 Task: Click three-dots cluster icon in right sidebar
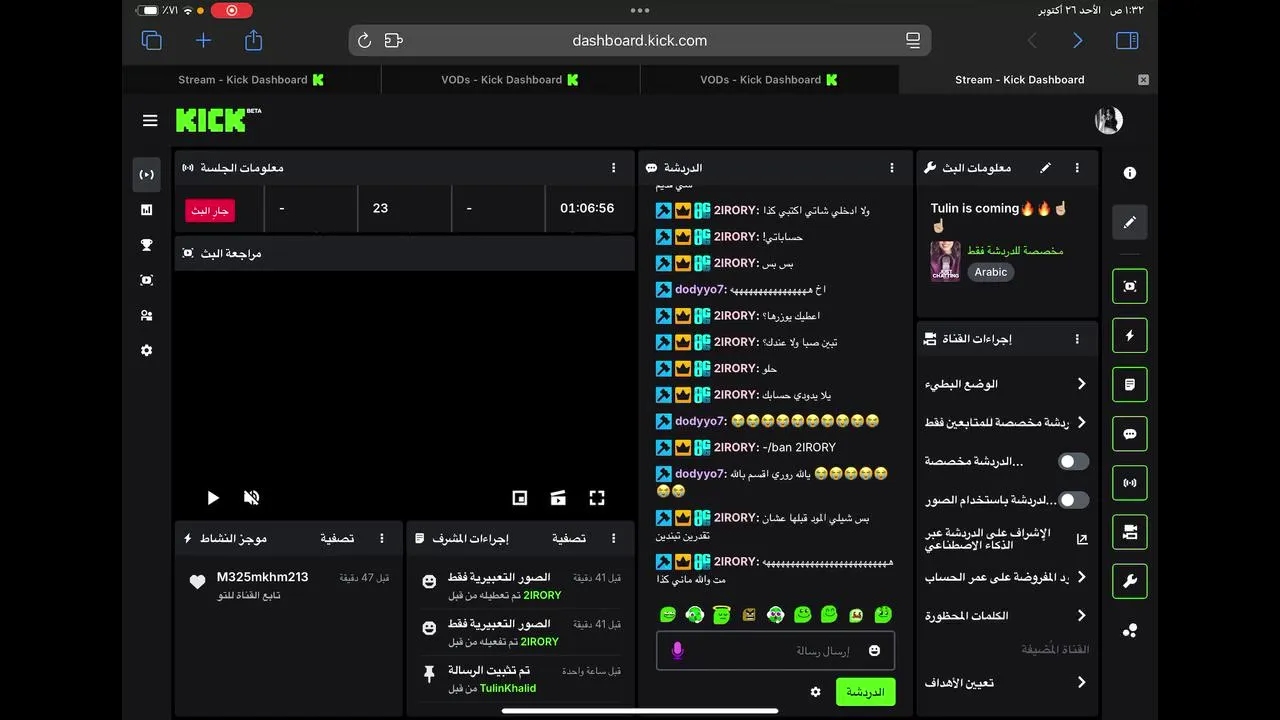tap(1130, 630)
